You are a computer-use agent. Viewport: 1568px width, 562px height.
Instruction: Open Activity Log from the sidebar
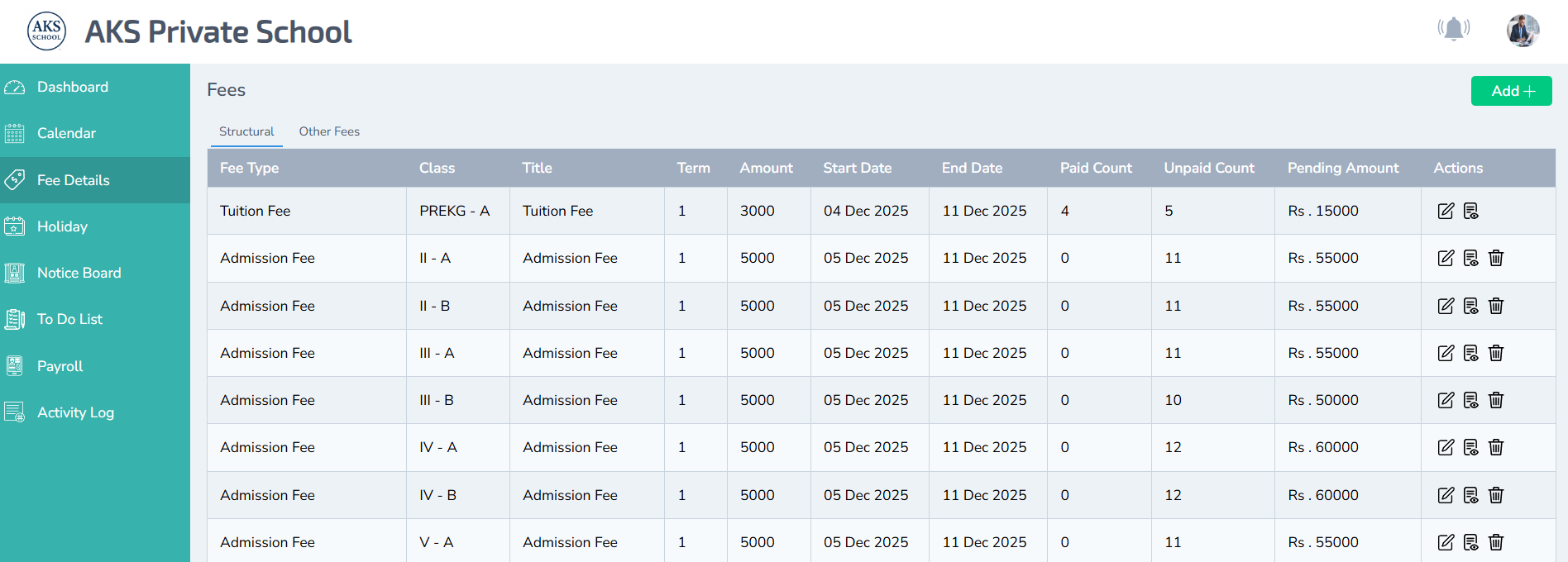(x=75, y=412)
